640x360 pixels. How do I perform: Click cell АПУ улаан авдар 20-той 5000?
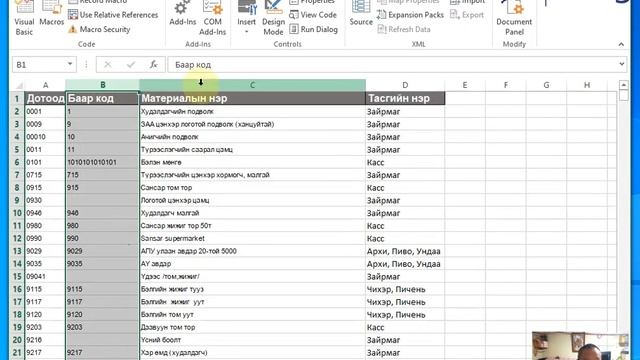(252, 251)
